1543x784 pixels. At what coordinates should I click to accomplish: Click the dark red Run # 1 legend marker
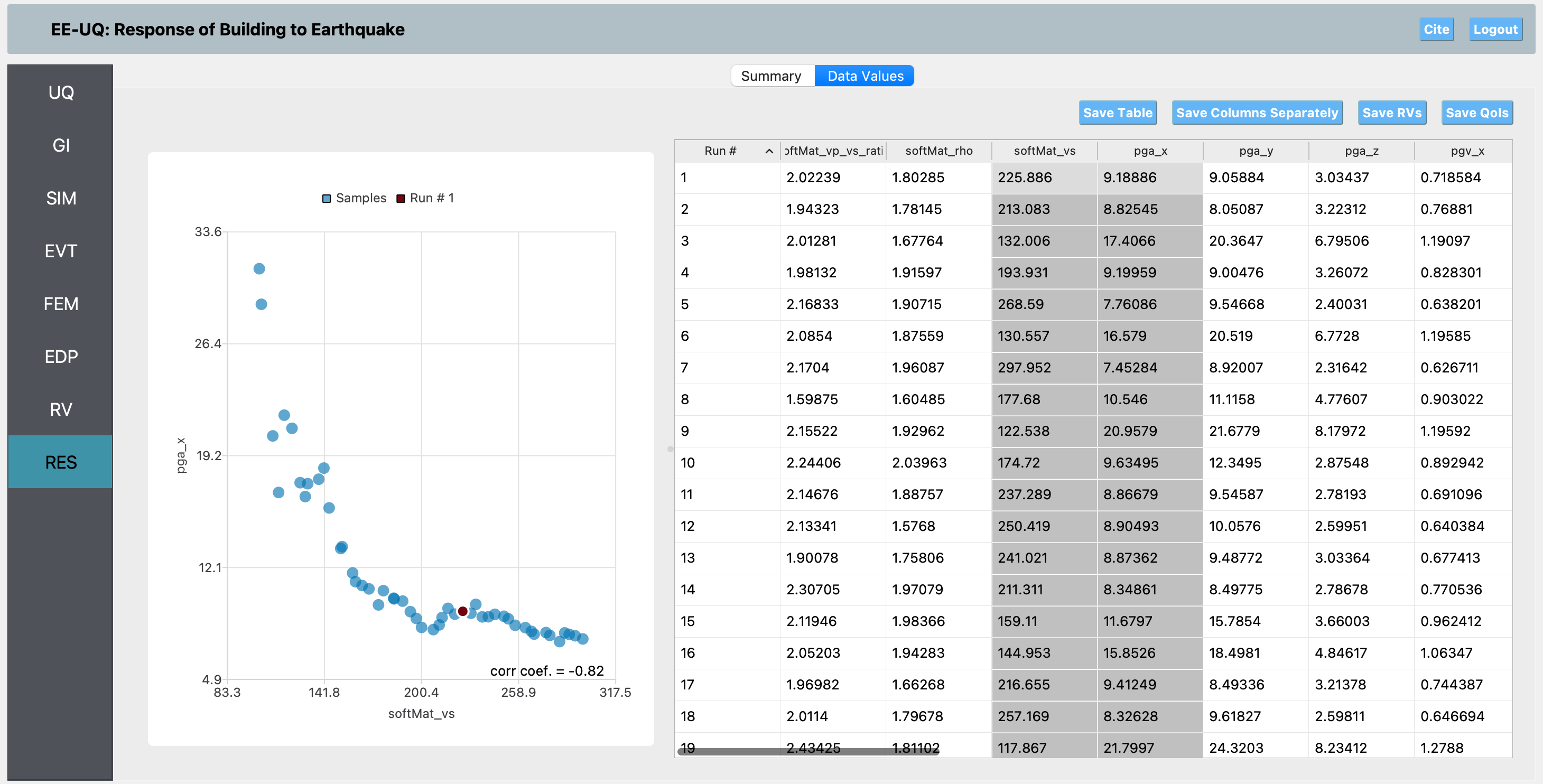(x=401, y=198)
